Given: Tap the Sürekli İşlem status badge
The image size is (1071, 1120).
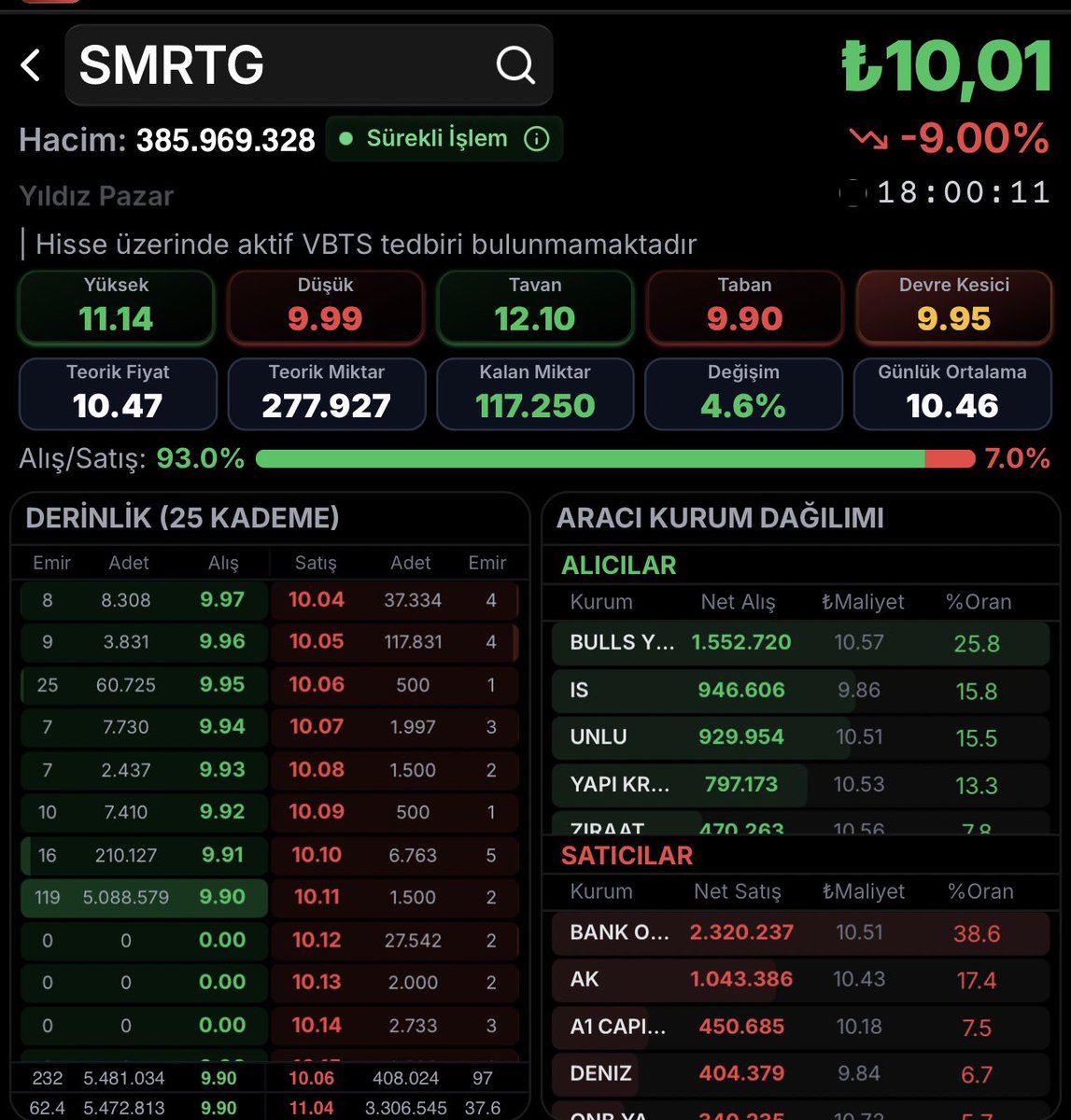Looking at the screenshot, I should (444, 139).
